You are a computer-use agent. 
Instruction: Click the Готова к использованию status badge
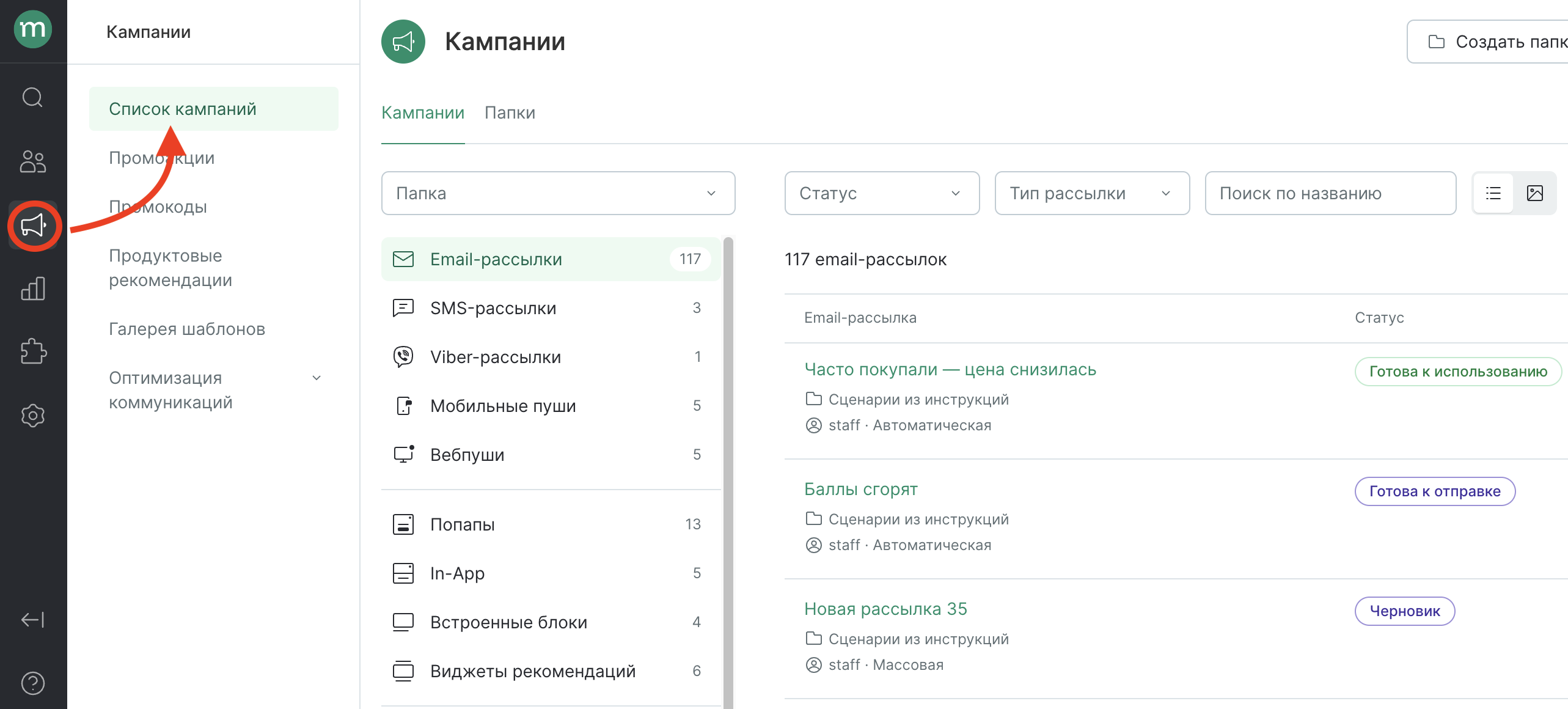tap(1458, 372)
